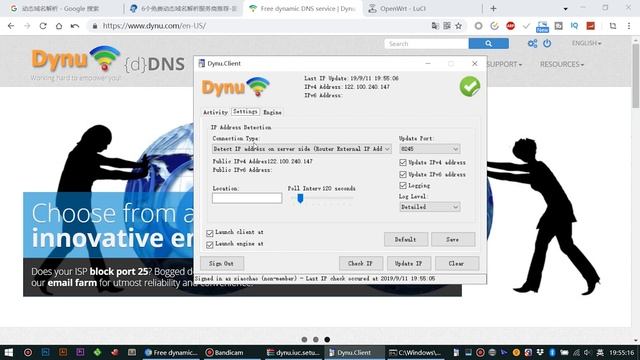
Task: Expand the RESOURCES menu on Dynu site
Action: (562, 64)
